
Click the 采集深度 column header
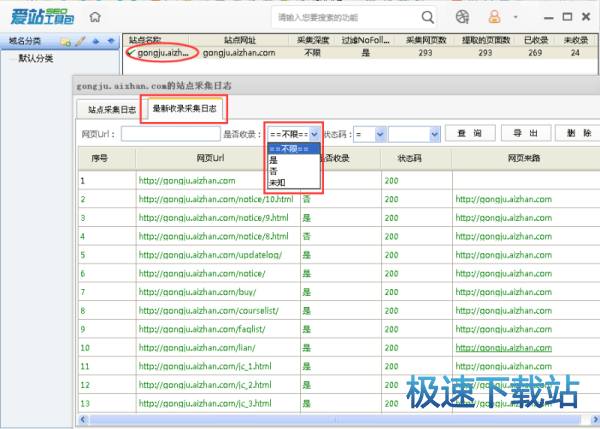pos(313,40)
